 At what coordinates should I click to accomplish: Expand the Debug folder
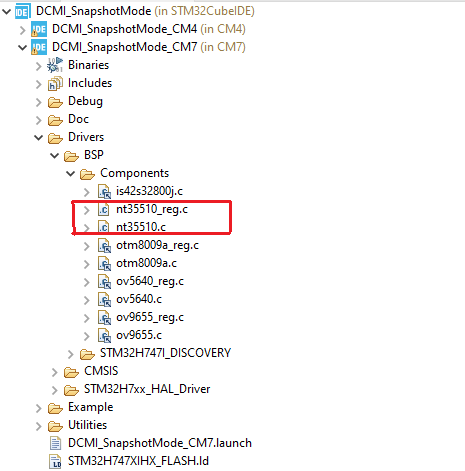pyautogui.click(x=39, y=102)
